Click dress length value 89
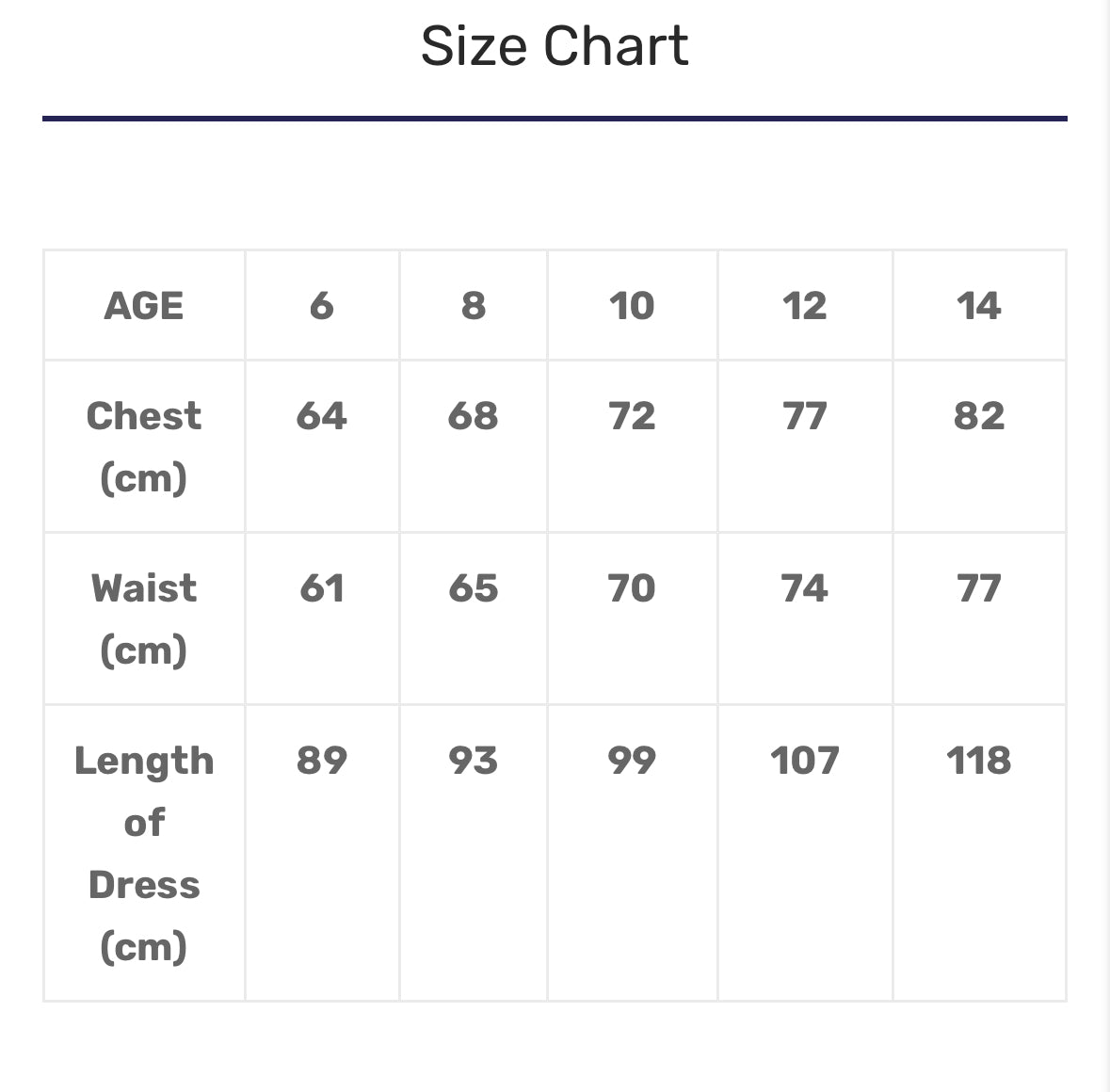Image resolution: width=1110 pixels, height=1092 pixels. (x=322, y=761)
